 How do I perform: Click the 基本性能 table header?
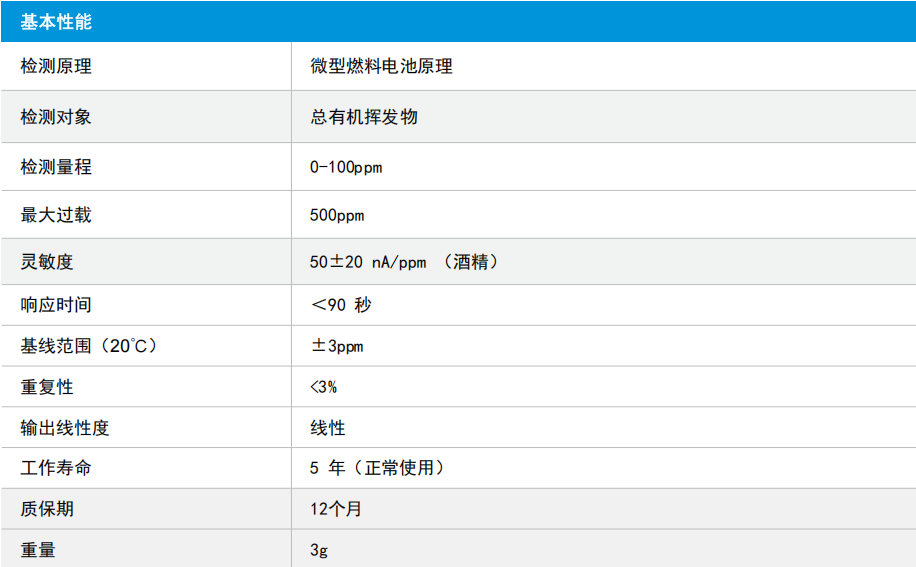tap(56, 22)
